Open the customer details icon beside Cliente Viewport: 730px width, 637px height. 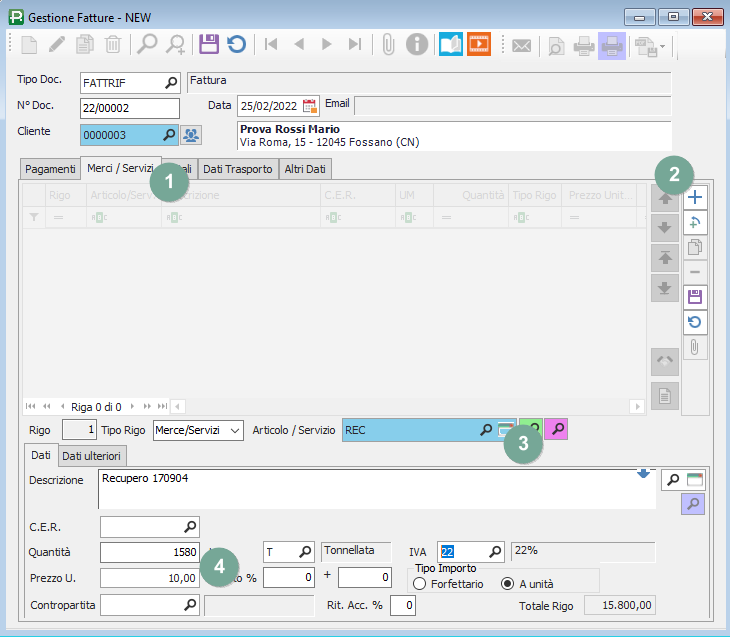(x=190, y=134)
